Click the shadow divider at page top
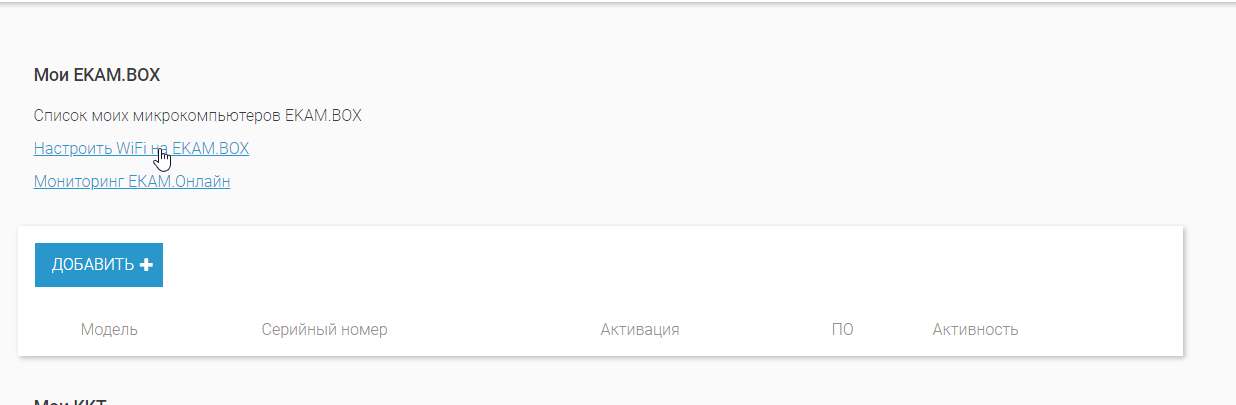Viewport: 1236px width, 405px height. coord(618,2)
